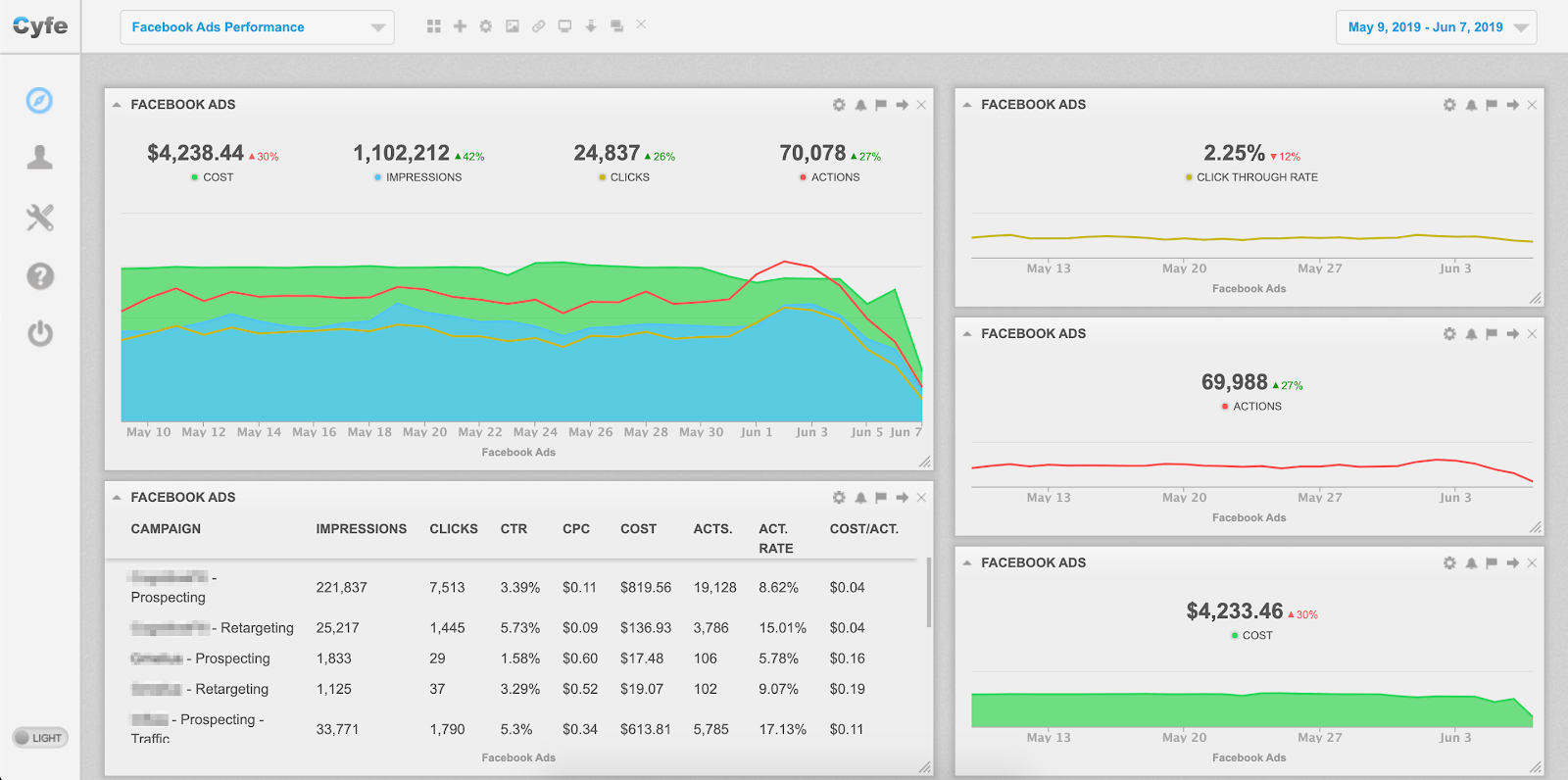Image resolution: width=1568 pixels, height=780 pixels.
Task: Open gear settings on 69,988 Actions widget
Action: pos(1449,334)
